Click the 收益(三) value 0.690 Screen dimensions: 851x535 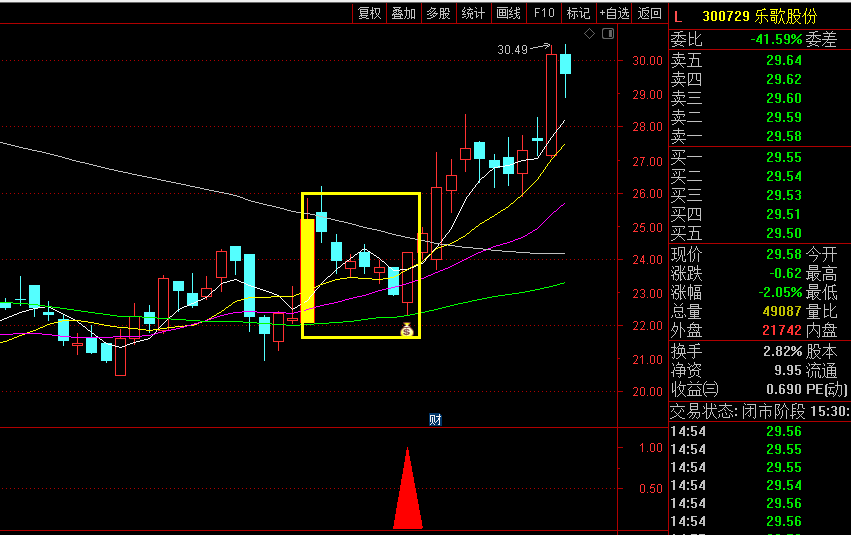tap(784, 390)
